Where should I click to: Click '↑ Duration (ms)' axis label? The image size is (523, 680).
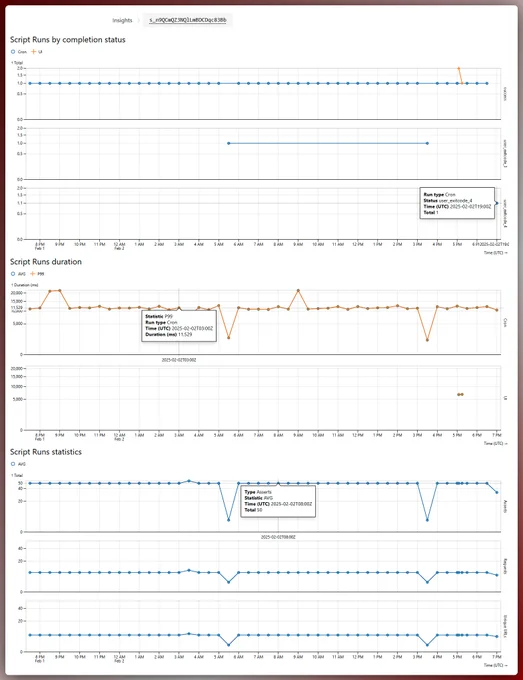[x=25, y=285]
